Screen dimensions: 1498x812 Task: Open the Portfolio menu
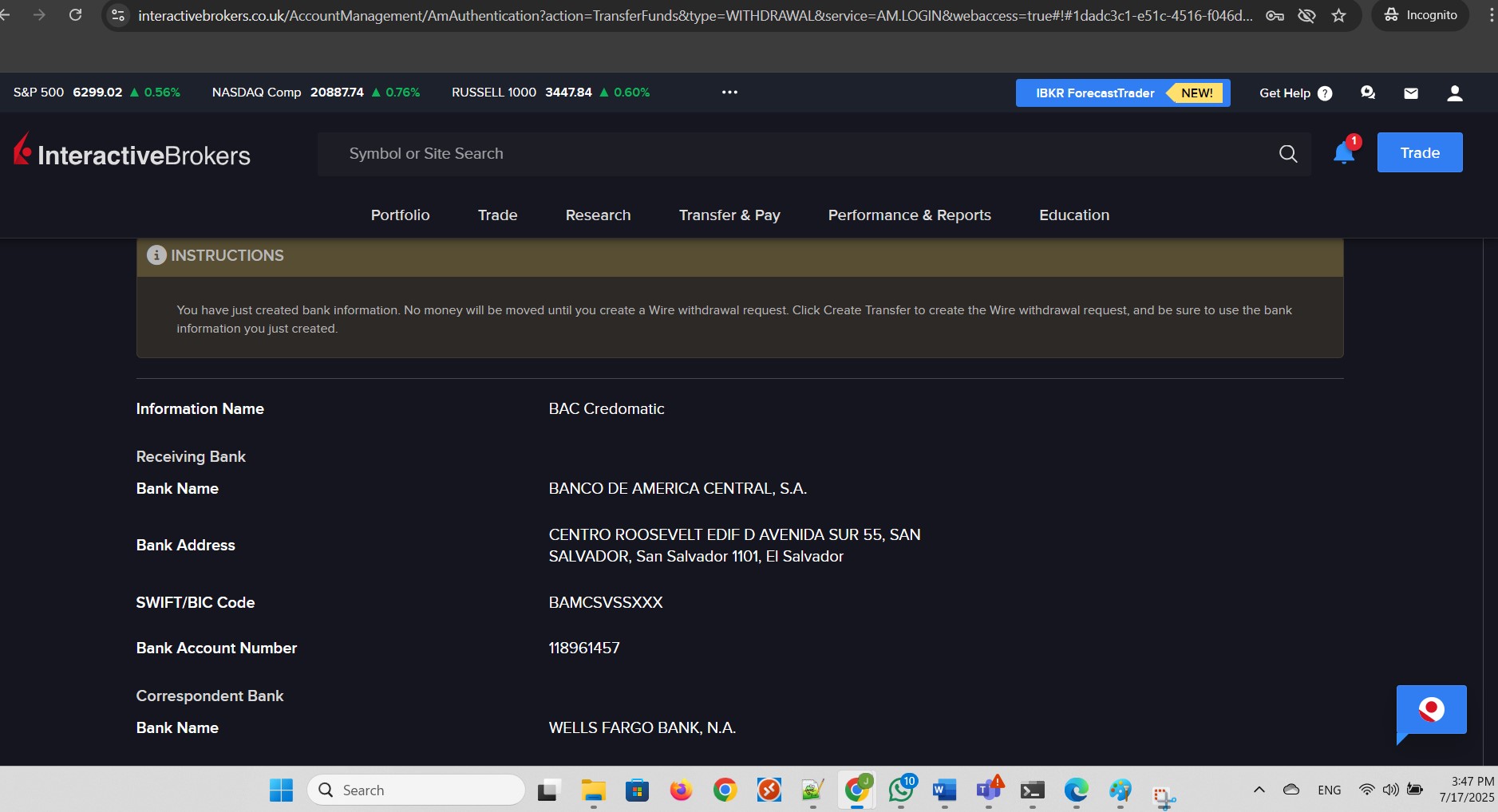pyautogui.click(x=400, y=215)
